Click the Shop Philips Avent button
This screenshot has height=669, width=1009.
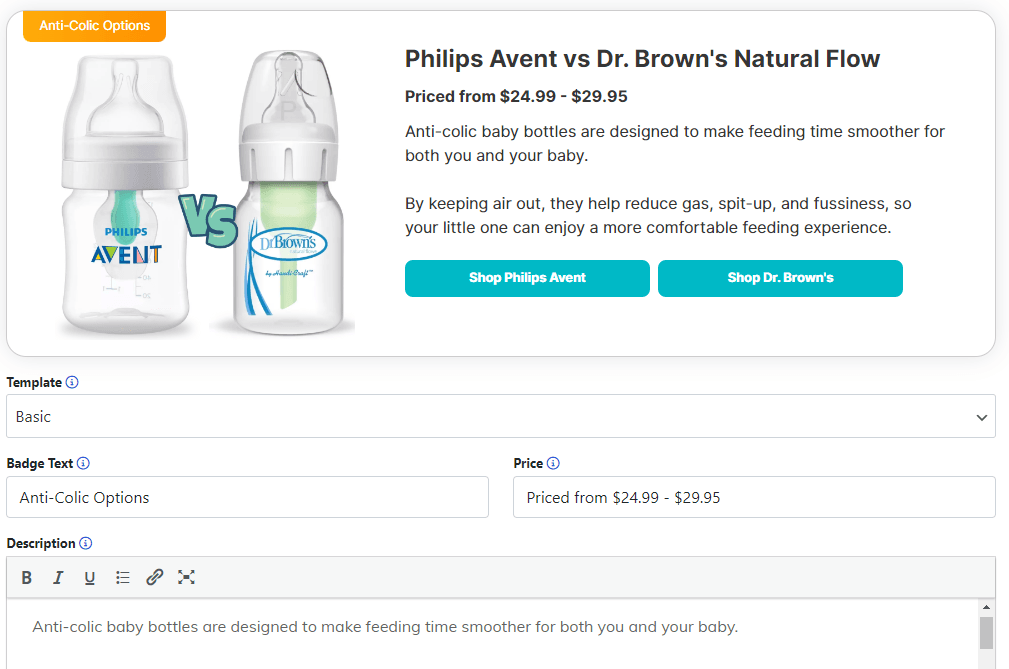click(527, 278)
